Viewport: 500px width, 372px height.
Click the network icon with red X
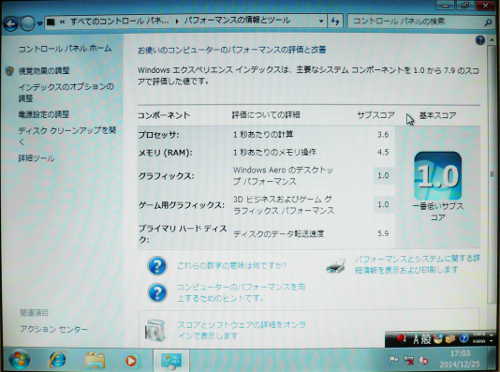coord(410,360)
